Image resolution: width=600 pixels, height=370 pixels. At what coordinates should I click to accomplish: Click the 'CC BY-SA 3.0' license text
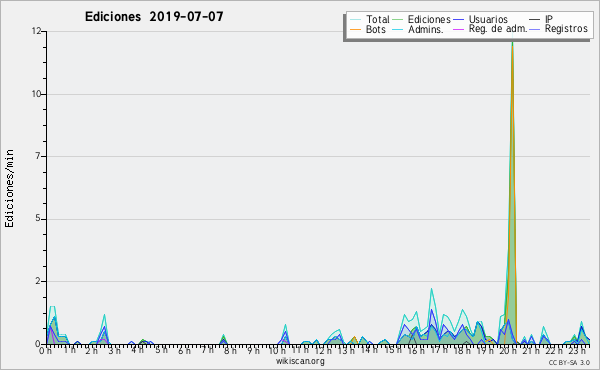click(569, 362)
